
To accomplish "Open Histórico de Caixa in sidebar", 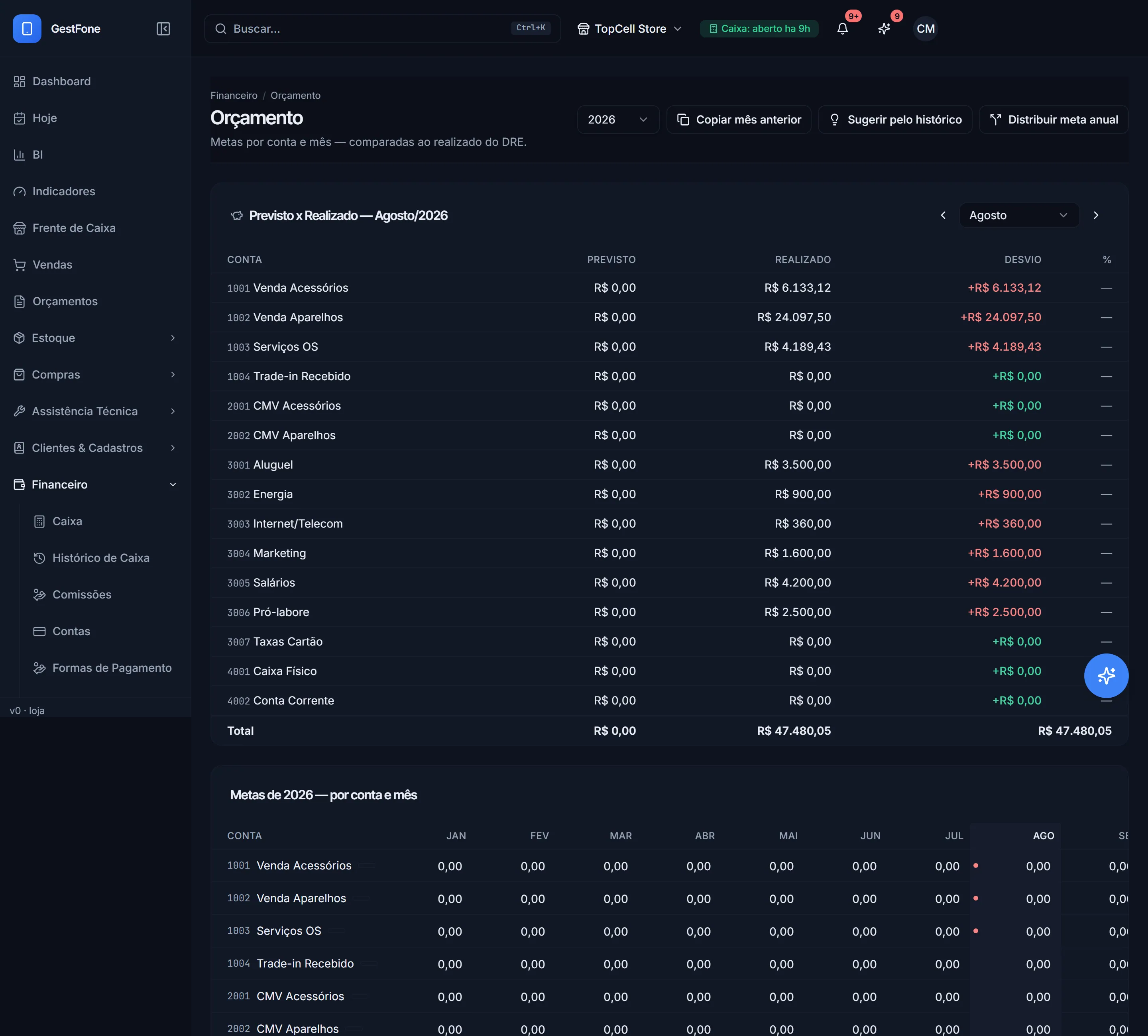I will pyautogui.click(x=101, y=558).
